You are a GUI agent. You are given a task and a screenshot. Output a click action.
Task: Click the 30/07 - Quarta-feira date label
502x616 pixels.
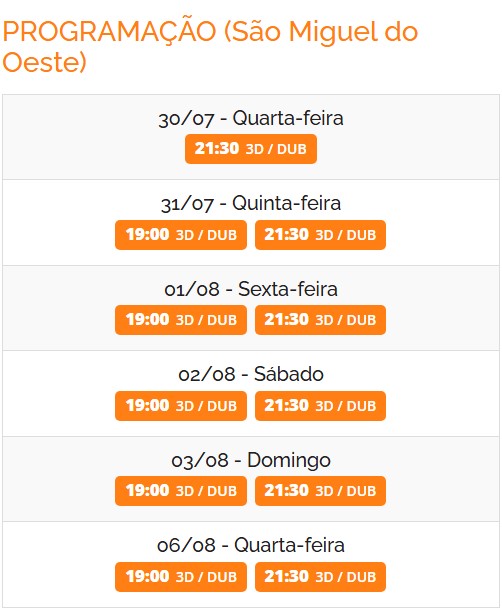[251, 118]
